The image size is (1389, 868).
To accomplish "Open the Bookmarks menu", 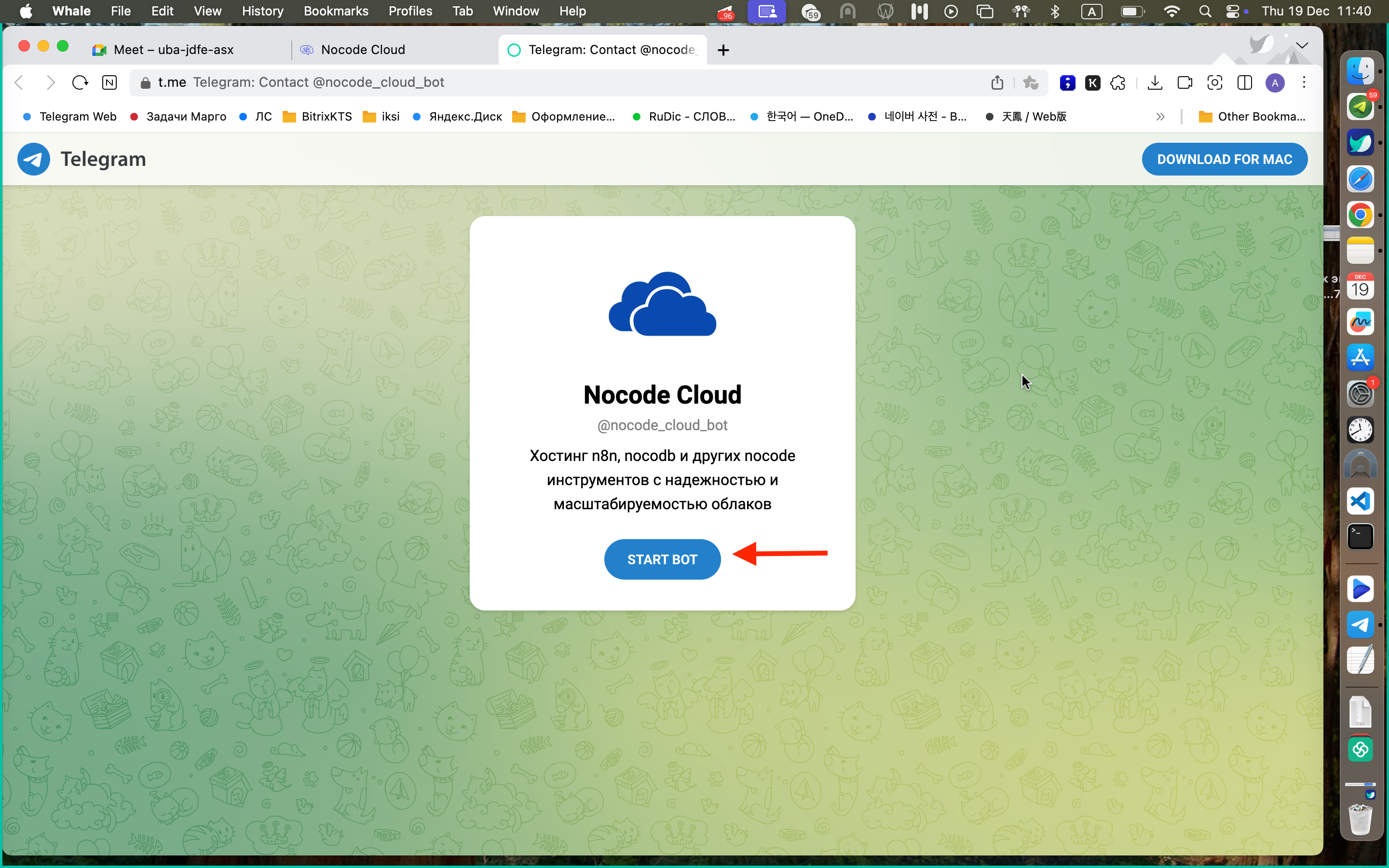I will coord(336,11).
